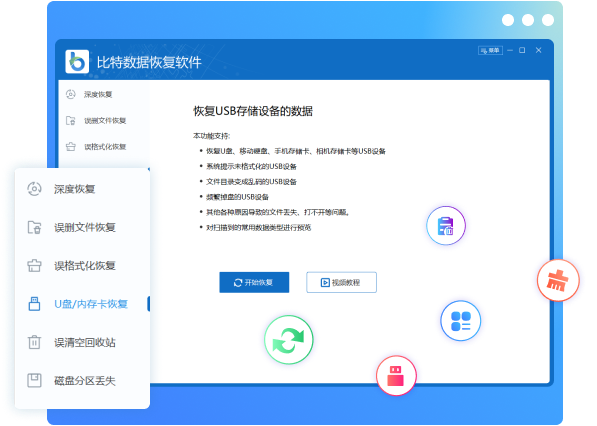597x426 pixels.
Task: Click the 开始恢复 button
Action: 254,282
